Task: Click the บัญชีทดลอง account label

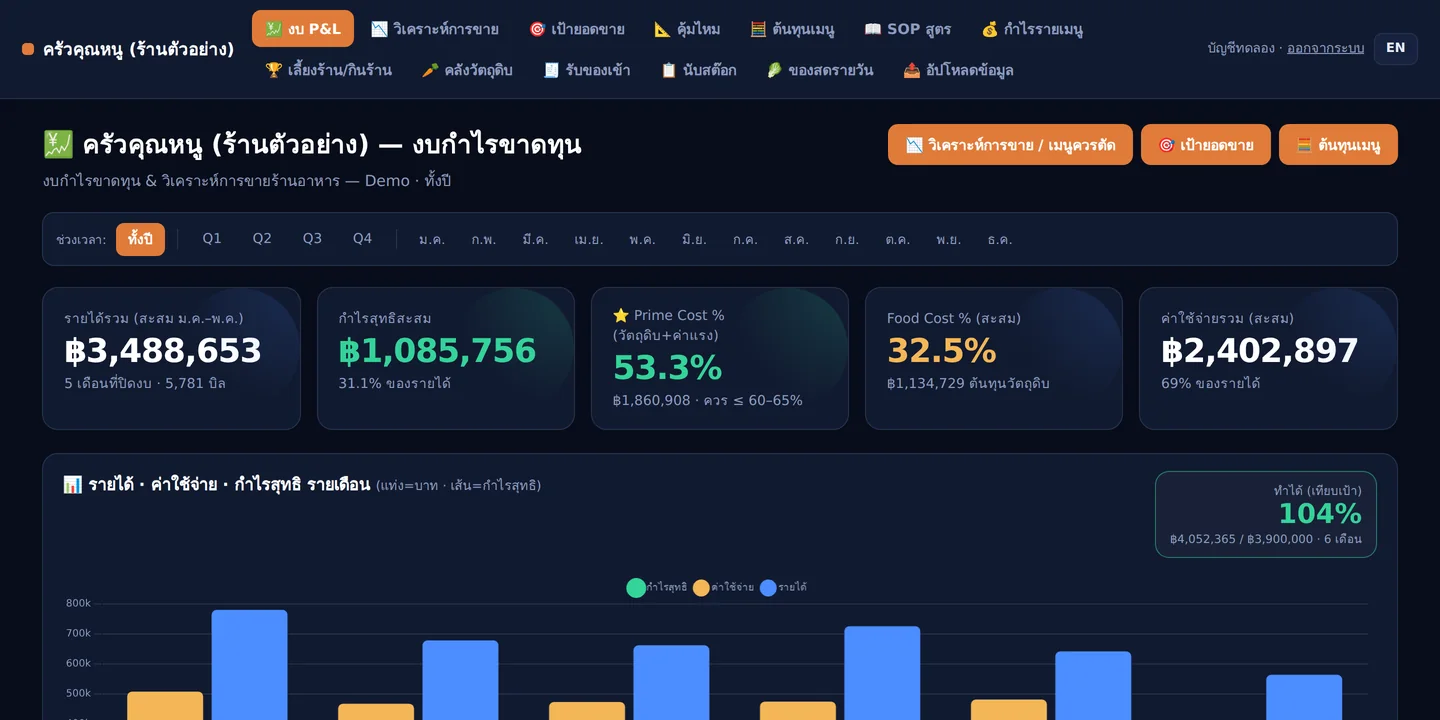Action: (1241, 48)
